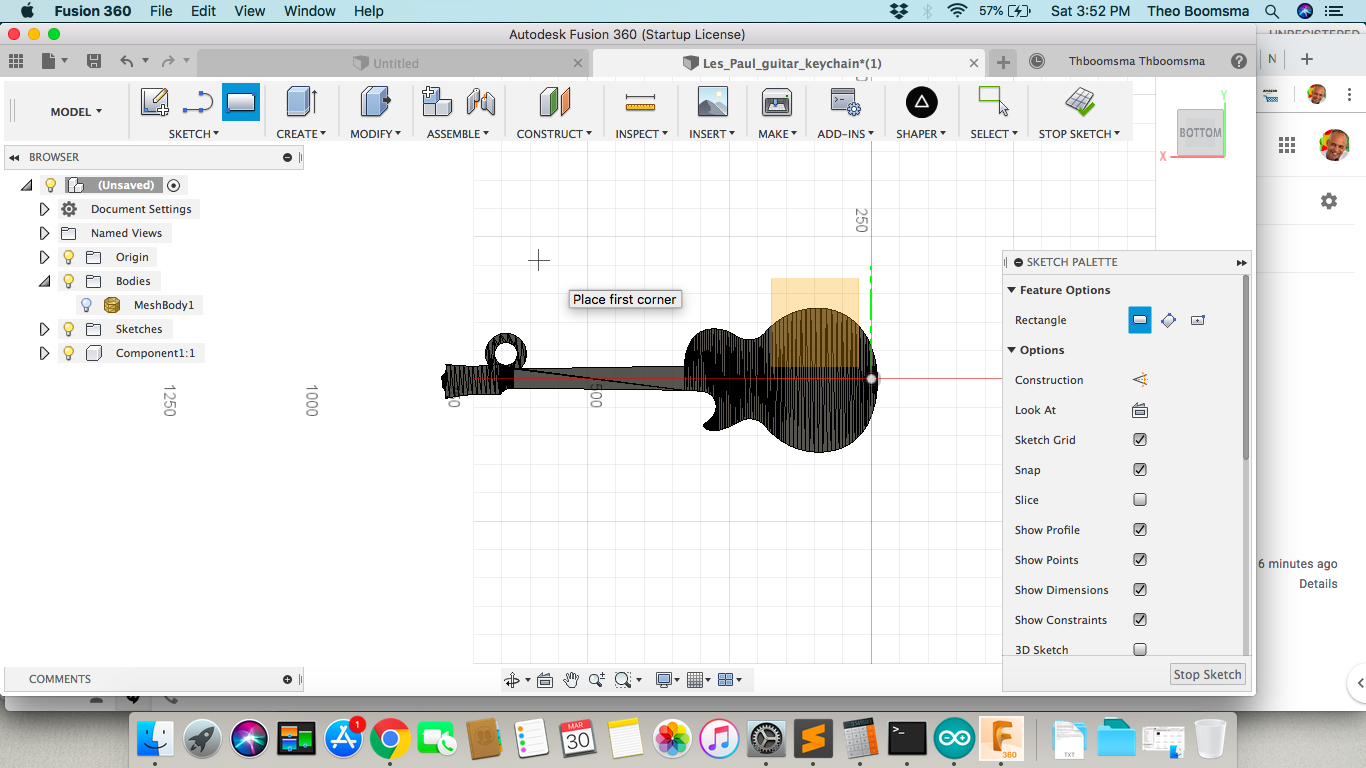Screen dimensions: 1366x768
Task: Open Arduino from the Dock
Action: [954, 739]
